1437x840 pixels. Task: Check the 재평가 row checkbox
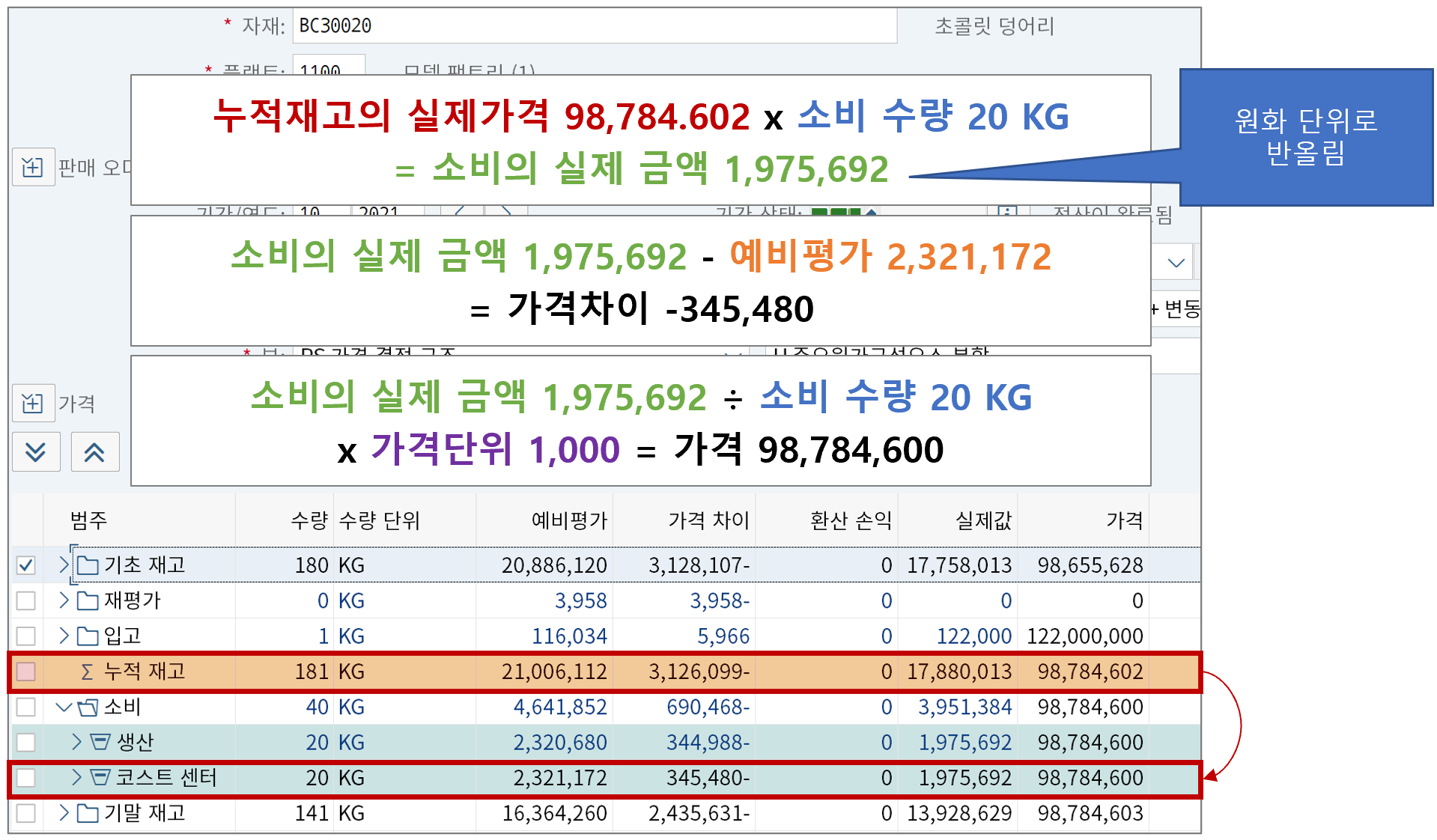26,600
